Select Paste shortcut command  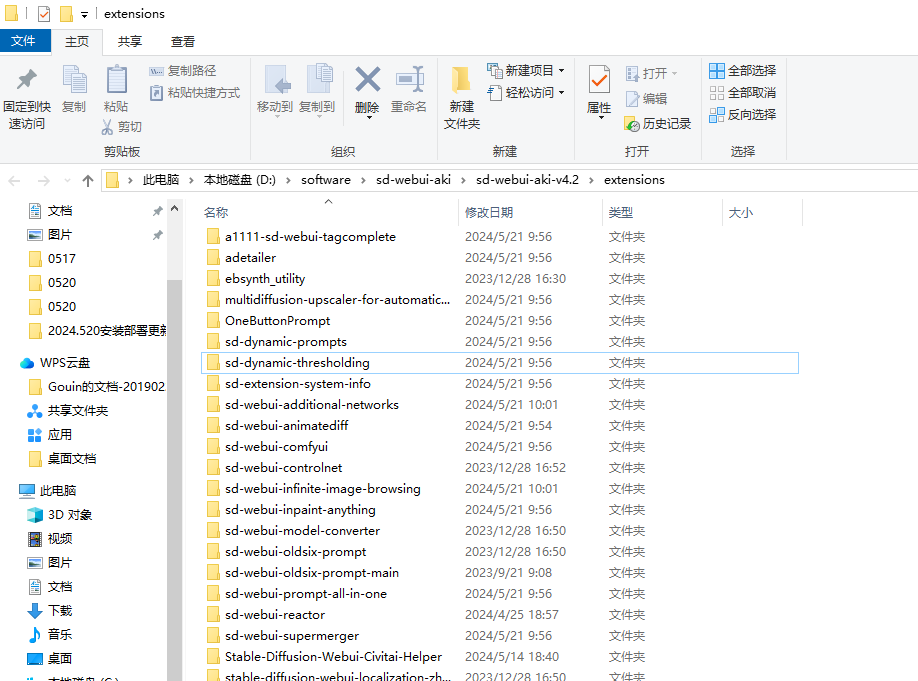[x=195, y=93]
